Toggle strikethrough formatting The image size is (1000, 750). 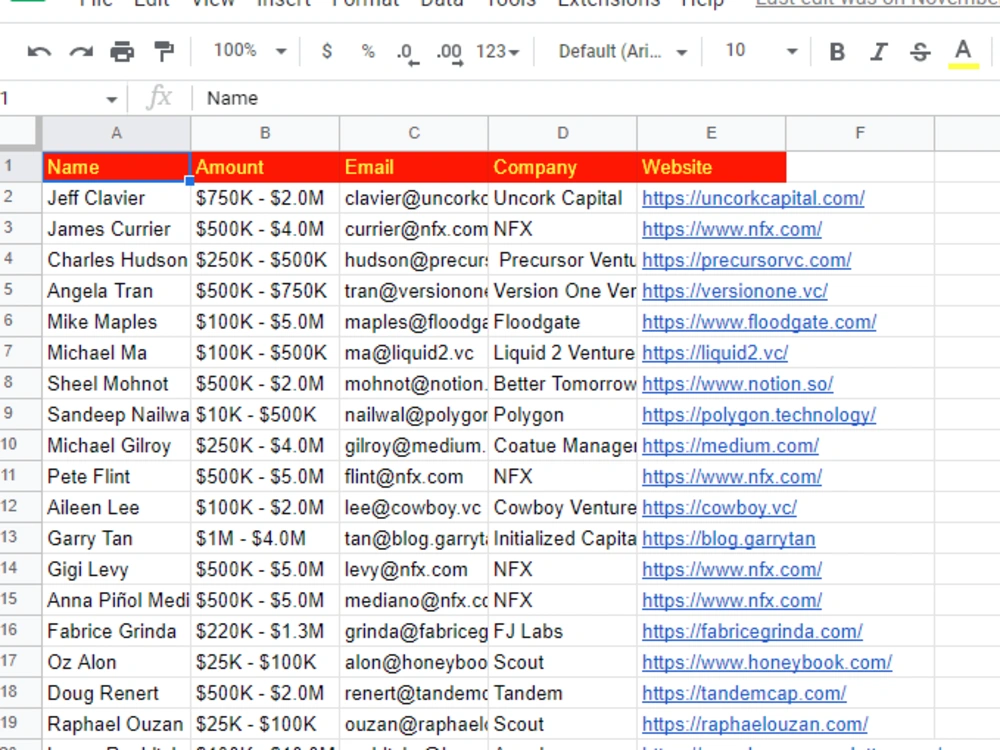pyautogui.click(x=919, y=51)
